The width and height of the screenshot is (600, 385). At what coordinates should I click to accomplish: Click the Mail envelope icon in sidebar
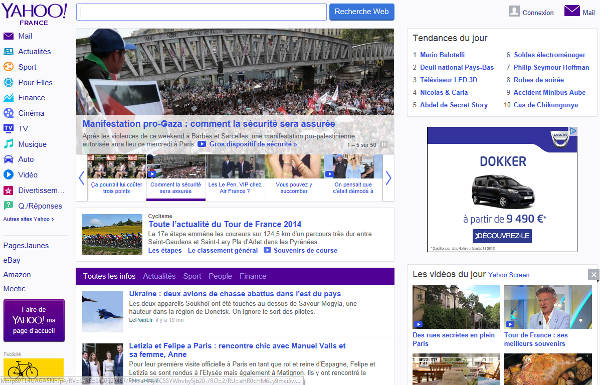8,36
